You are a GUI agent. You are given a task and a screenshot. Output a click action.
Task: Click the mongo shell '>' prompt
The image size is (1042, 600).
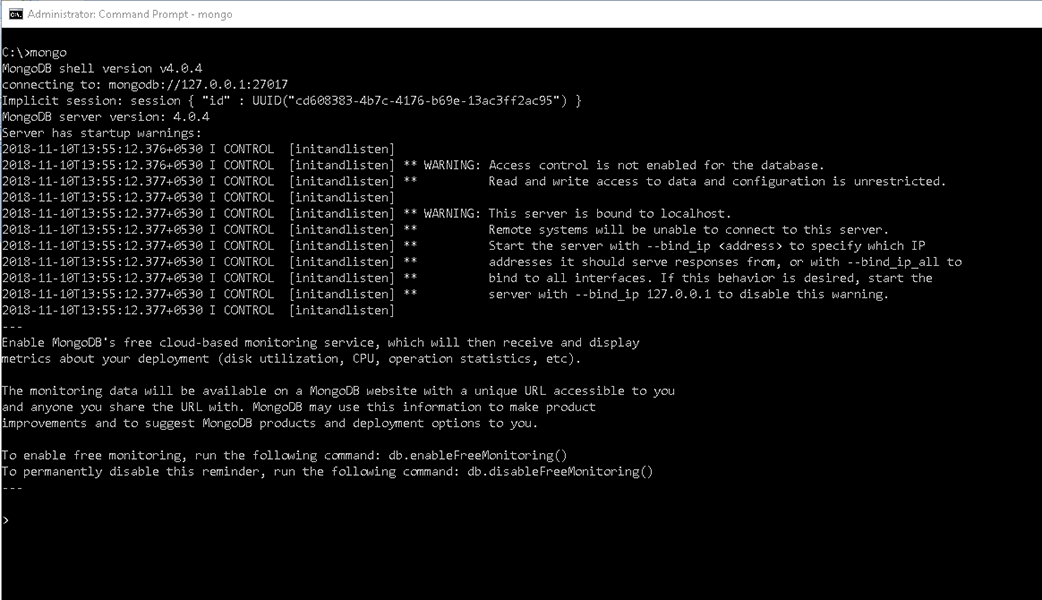tap(5, 520)
